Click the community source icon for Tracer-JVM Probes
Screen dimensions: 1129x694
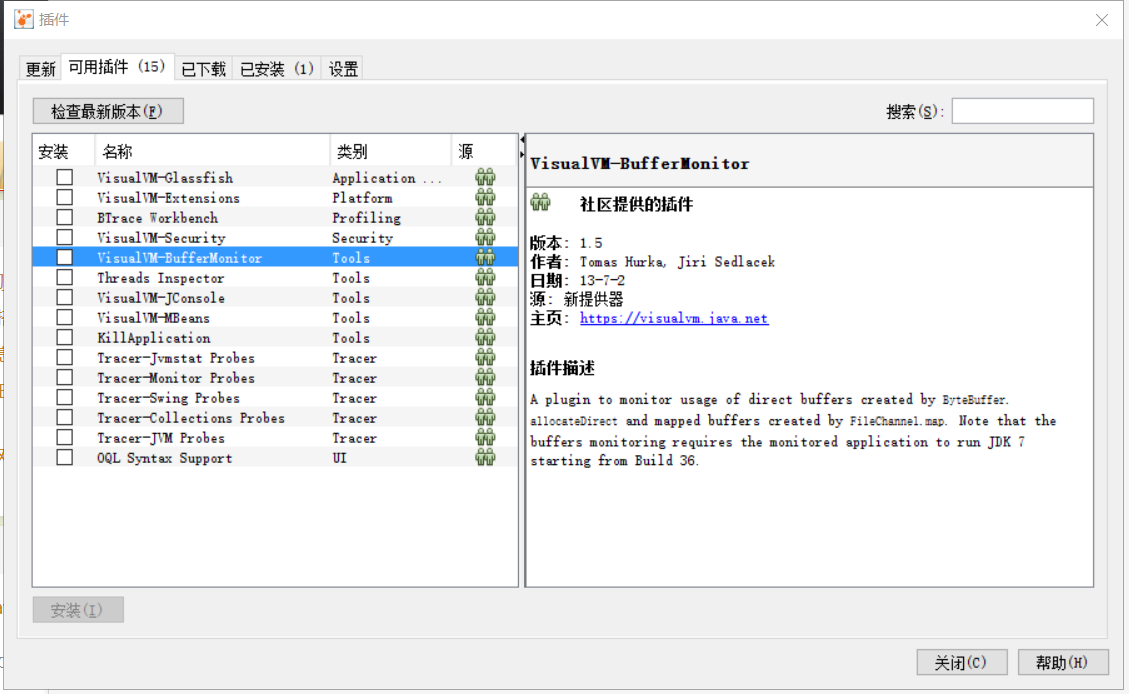pos(485,438)
